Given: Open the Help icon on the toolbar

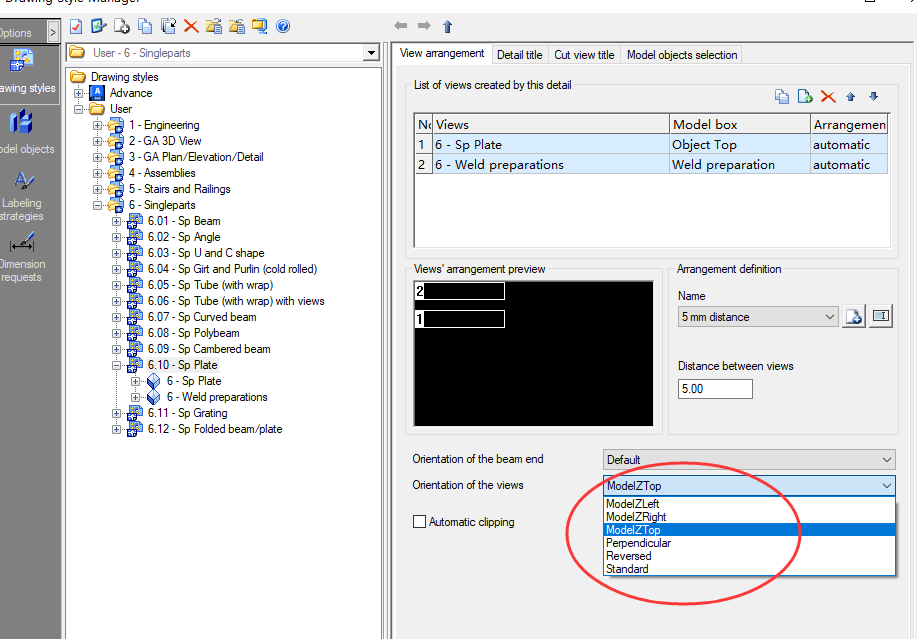Looking at the screenshot, I should point(282,26).
